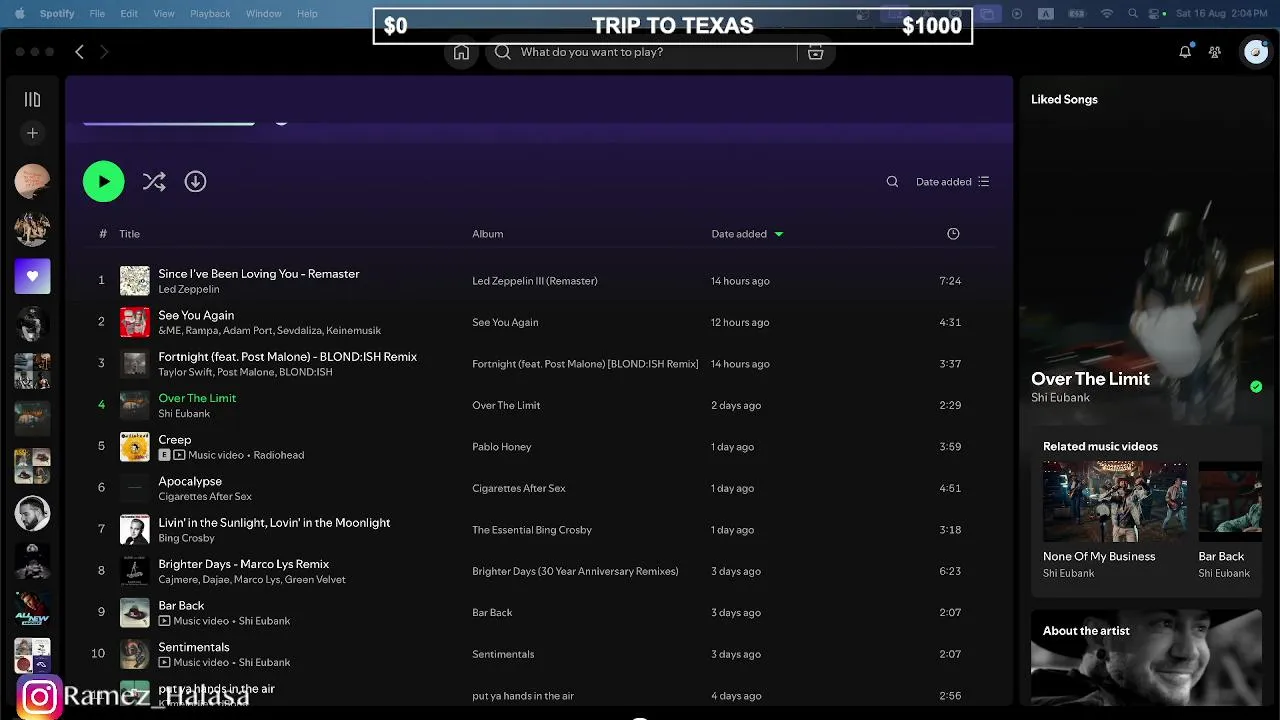Open the Playback menu

[210, 14]
